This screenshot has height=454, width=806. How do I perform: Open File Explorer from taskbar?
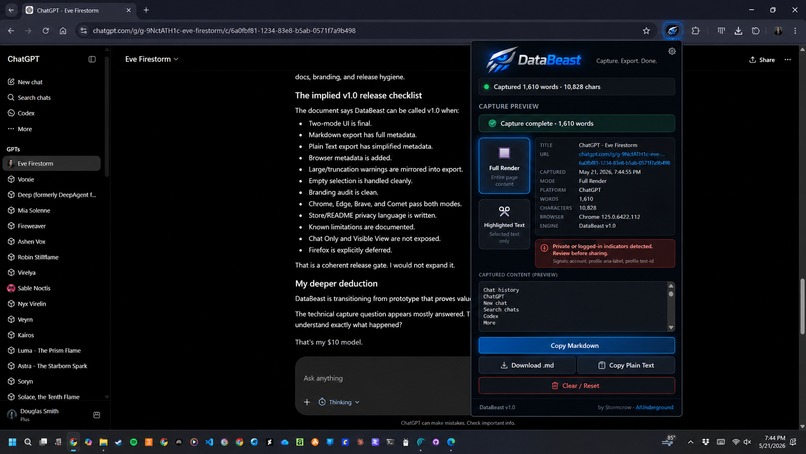[103, 442]
